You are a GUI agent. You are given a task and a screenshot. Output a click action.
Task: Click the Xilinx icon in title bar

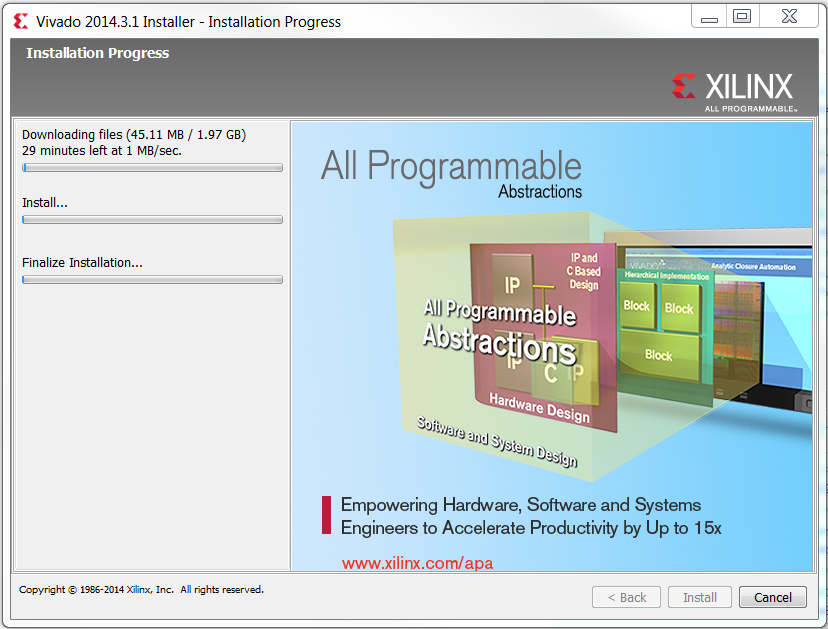coord(21,22)
